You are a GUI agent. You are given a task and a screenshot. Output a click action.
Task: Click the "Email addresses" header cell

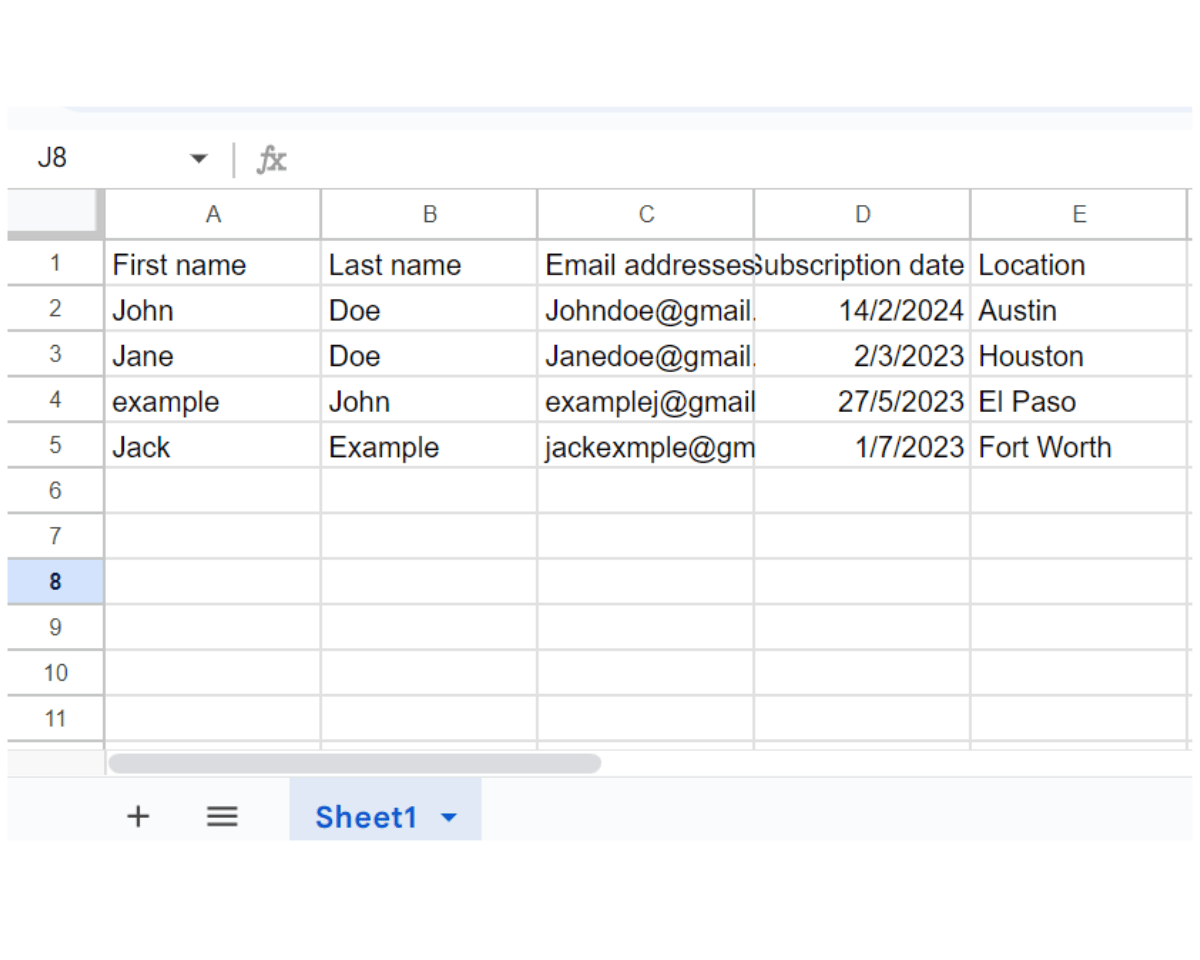(646, 264)
